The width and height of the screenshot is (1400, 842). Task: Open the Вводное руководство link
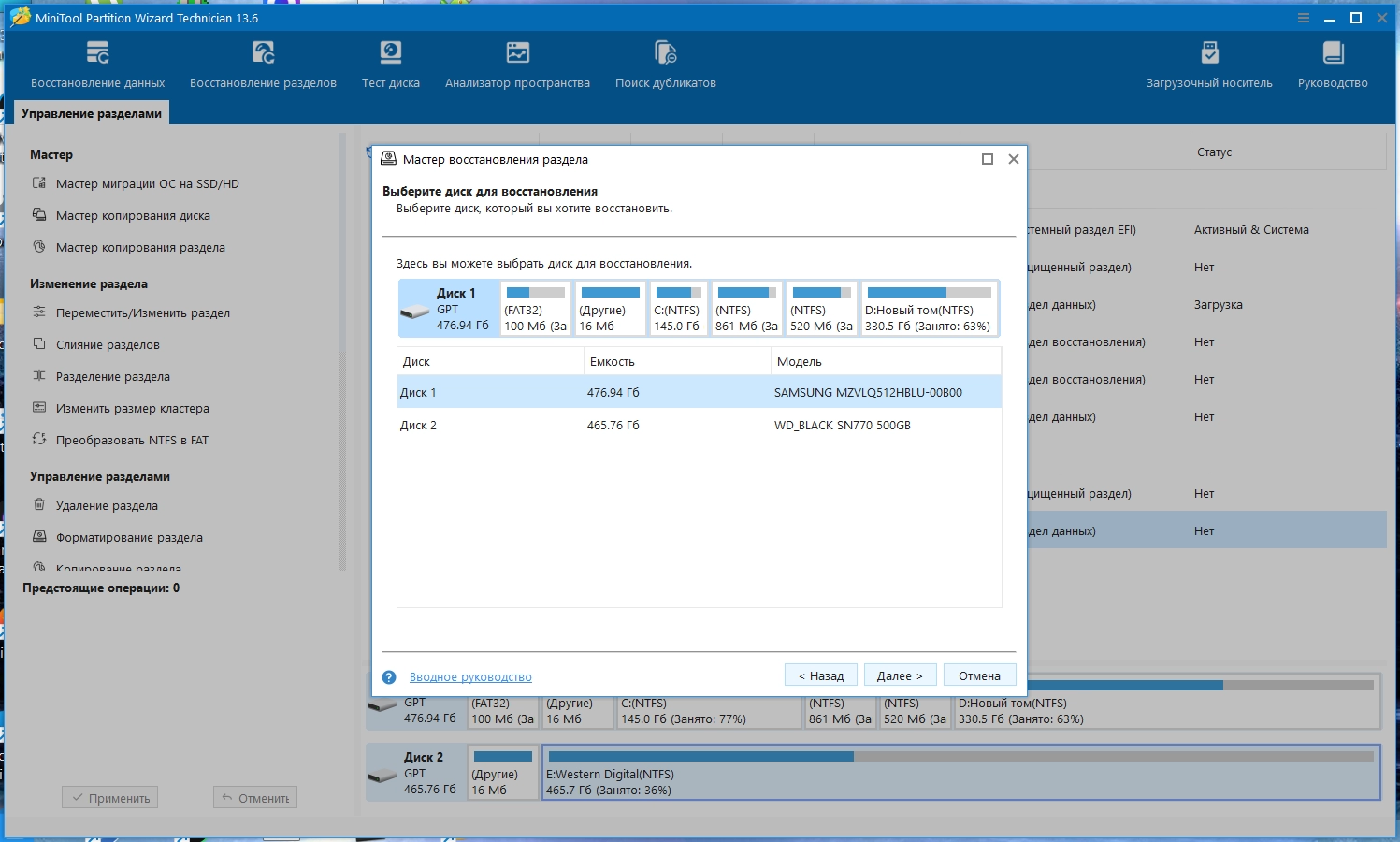470,677
